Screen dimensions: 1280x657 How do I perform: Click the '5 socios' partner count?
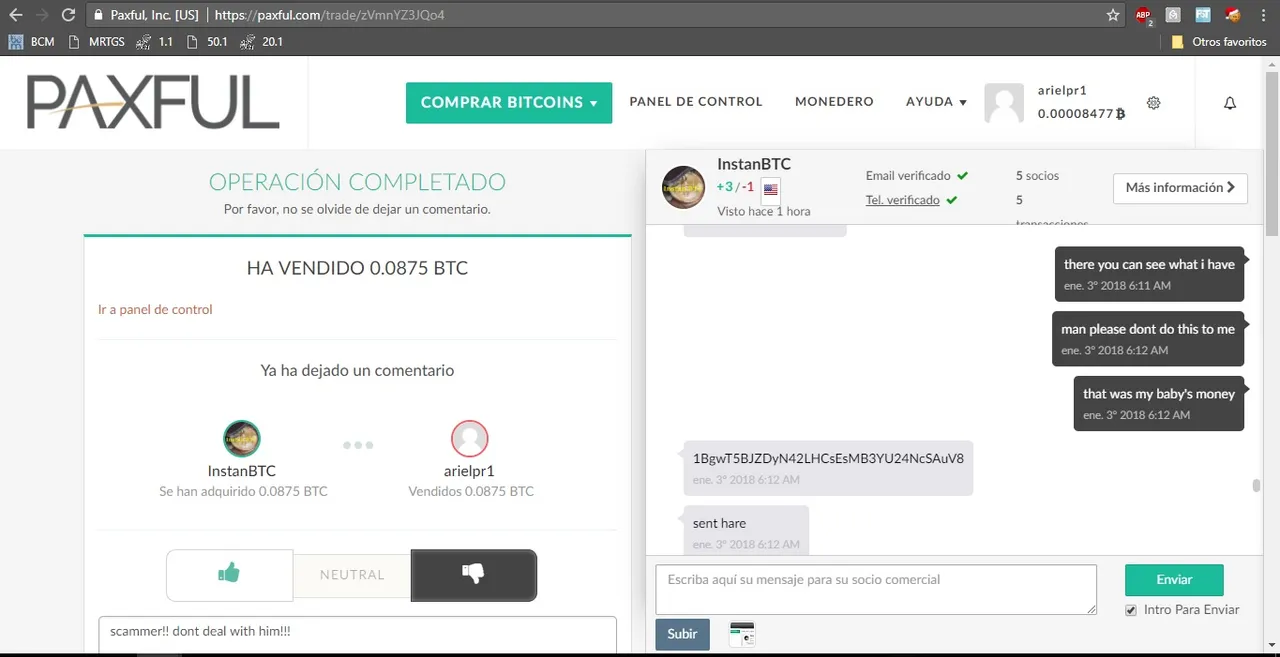point(1037,176)
